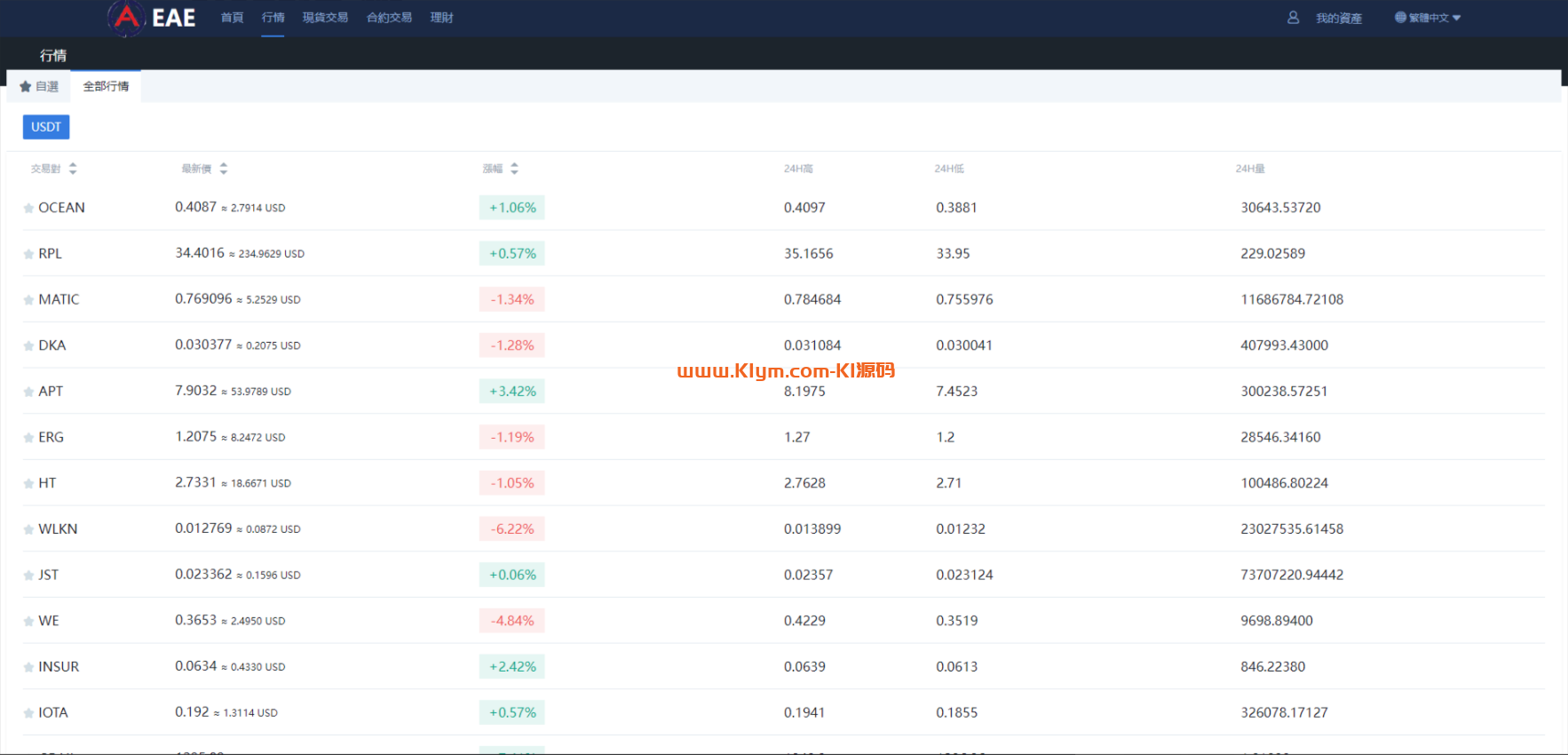Switch to the 自選 tab
The image size is (1568, 755).
[39, 87]
